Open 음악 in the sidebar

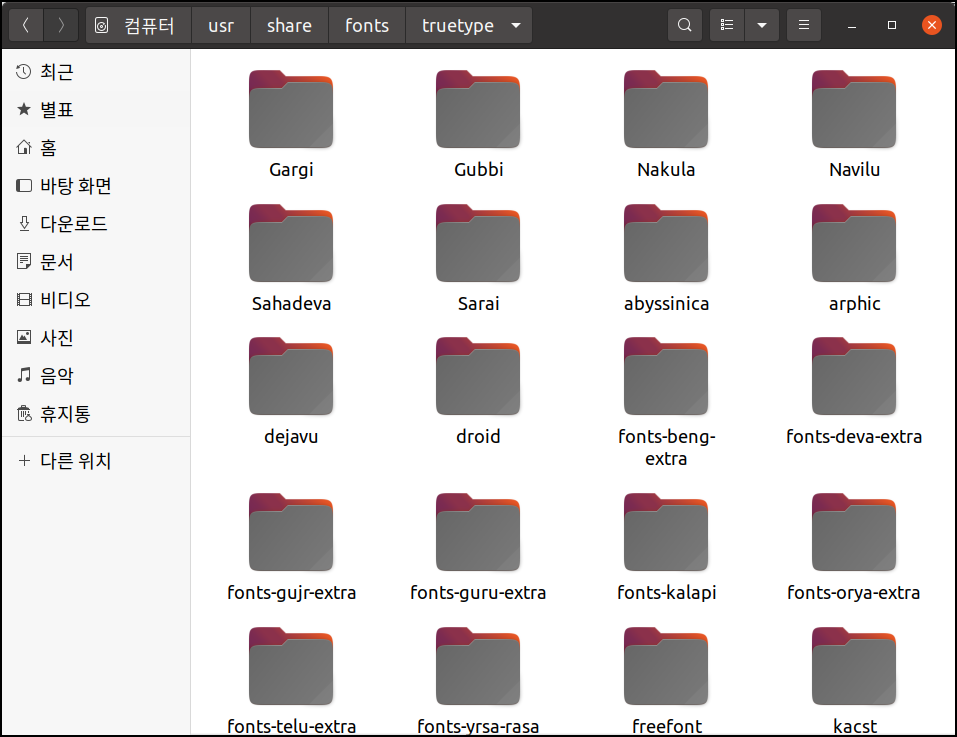[x=96, y=375]
